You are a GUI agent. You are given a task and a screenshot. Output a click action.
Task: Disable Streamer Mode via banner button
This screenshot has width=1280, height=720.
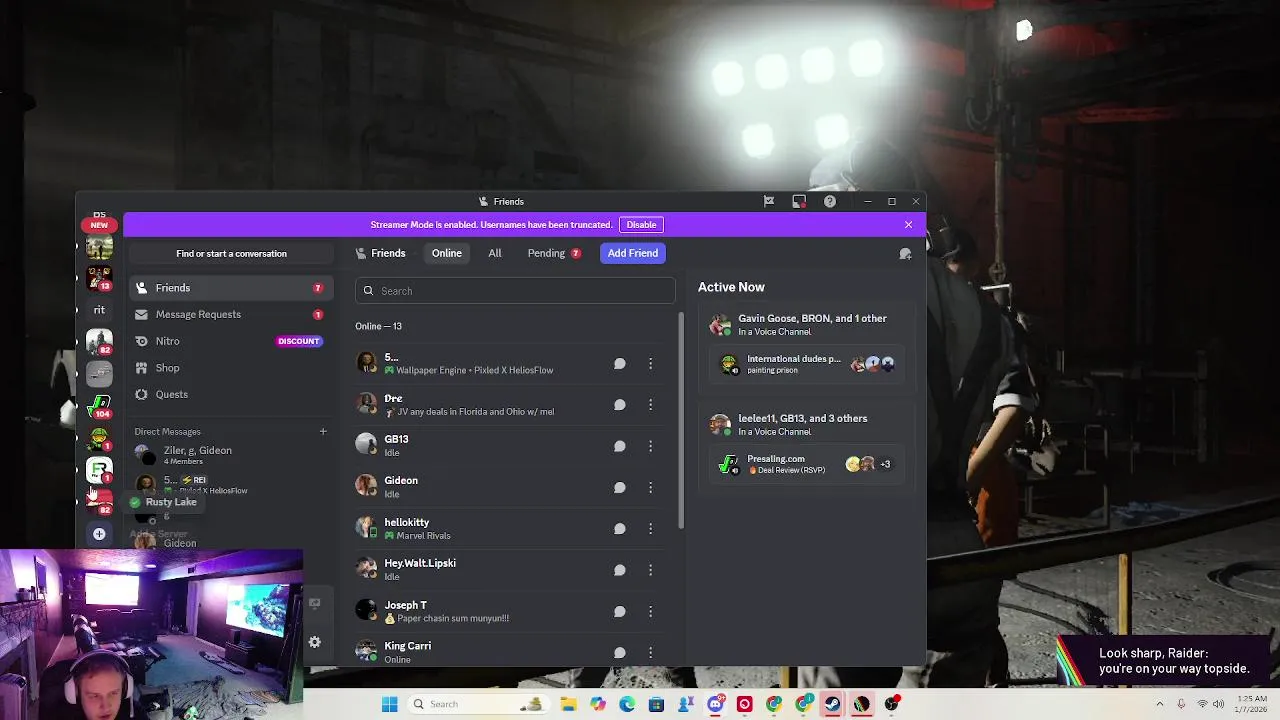[641, 225]
